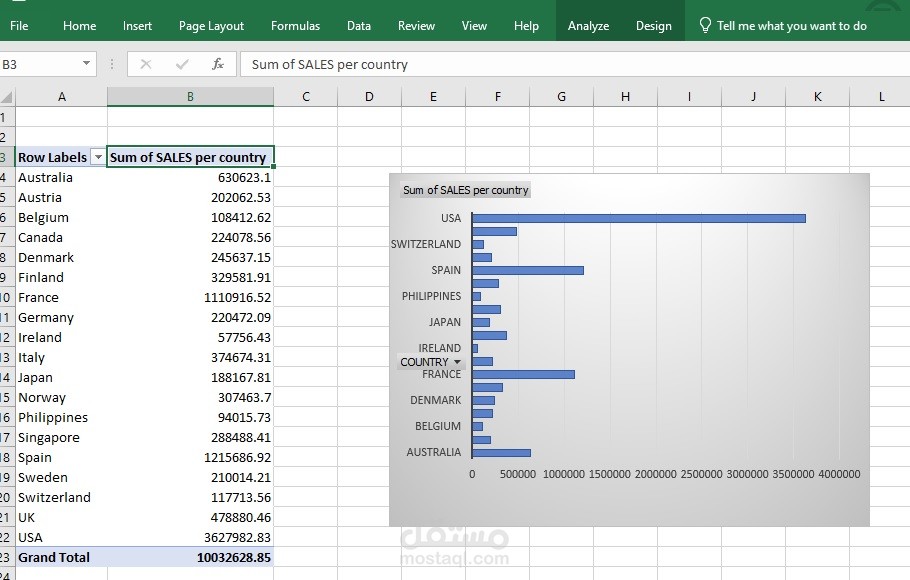Click the Cancel (X) formula bar icon

click(x=146, y=64)
